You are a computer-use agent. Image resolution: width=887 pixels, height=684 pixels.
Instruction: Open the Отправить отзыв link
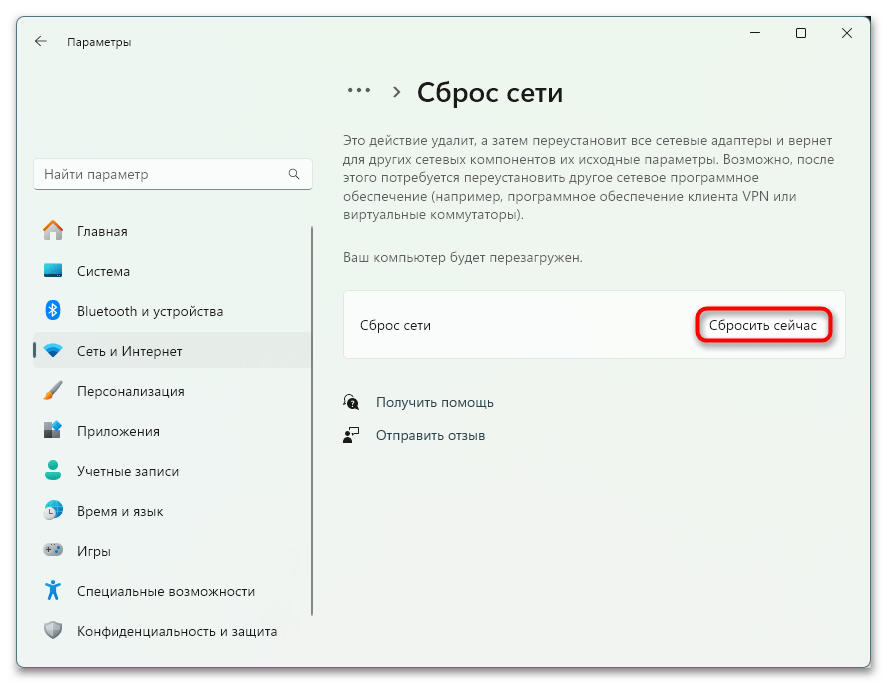430,435
